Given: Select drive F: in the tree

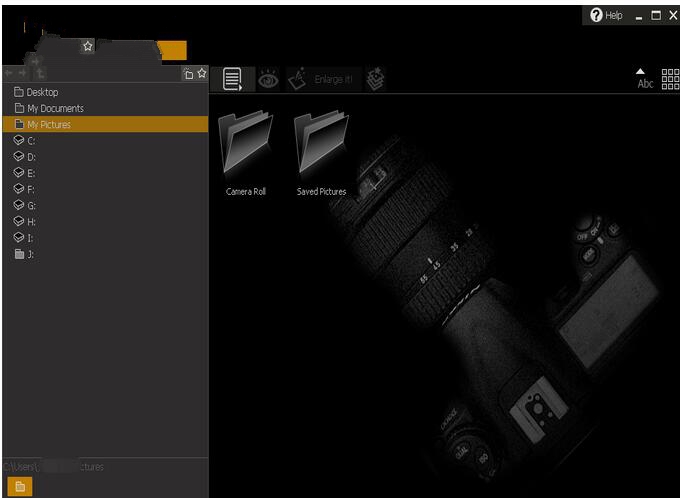Looking at the screenshot, I should 105,189.
